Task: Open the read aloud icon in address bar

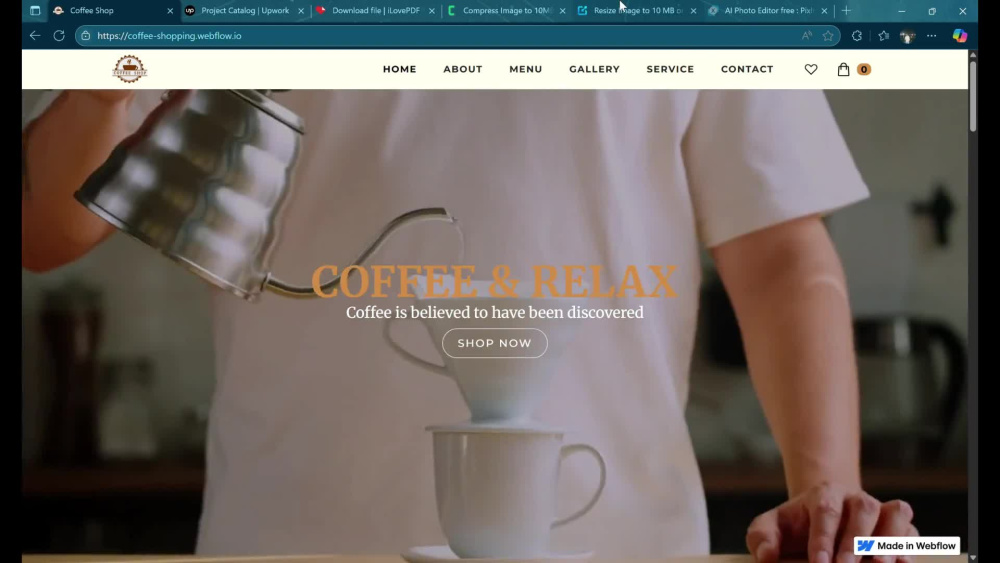Action: (807, 36)
